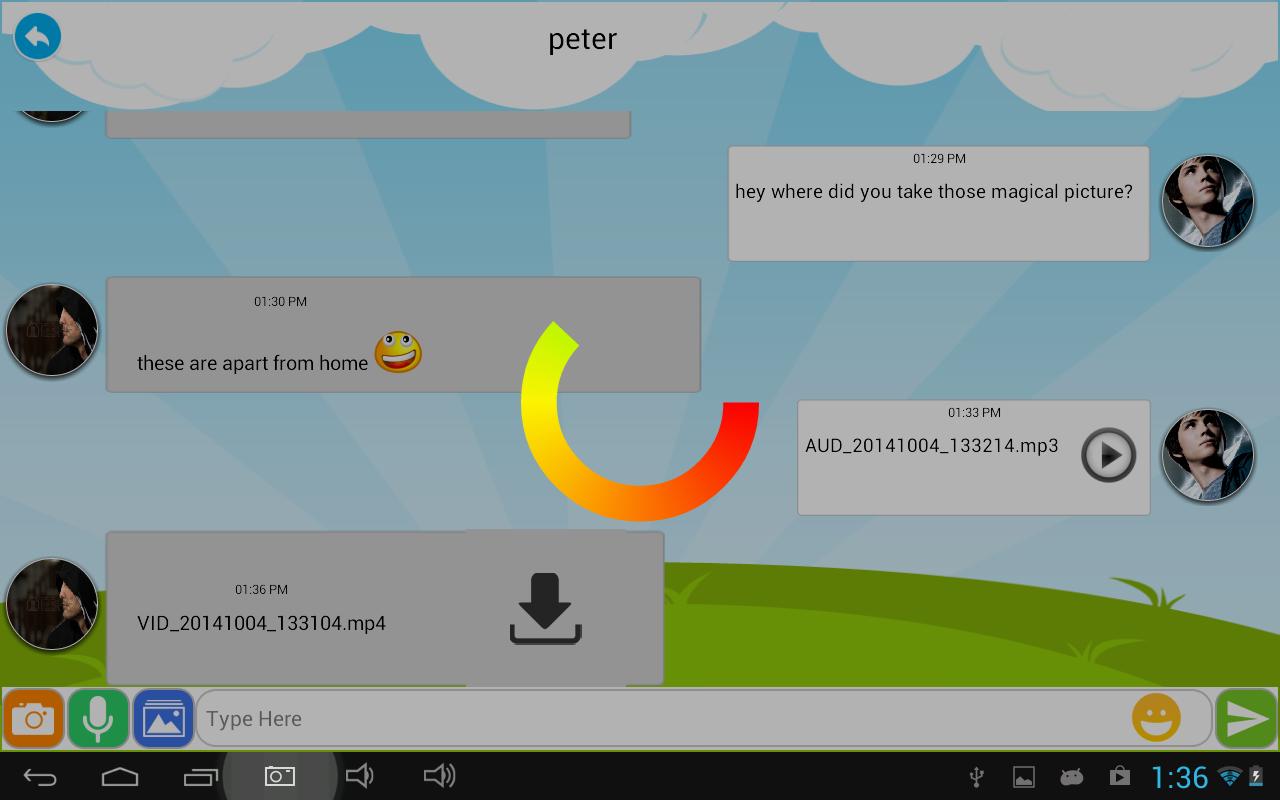Focus the Type Here message field

coord(660,718)
